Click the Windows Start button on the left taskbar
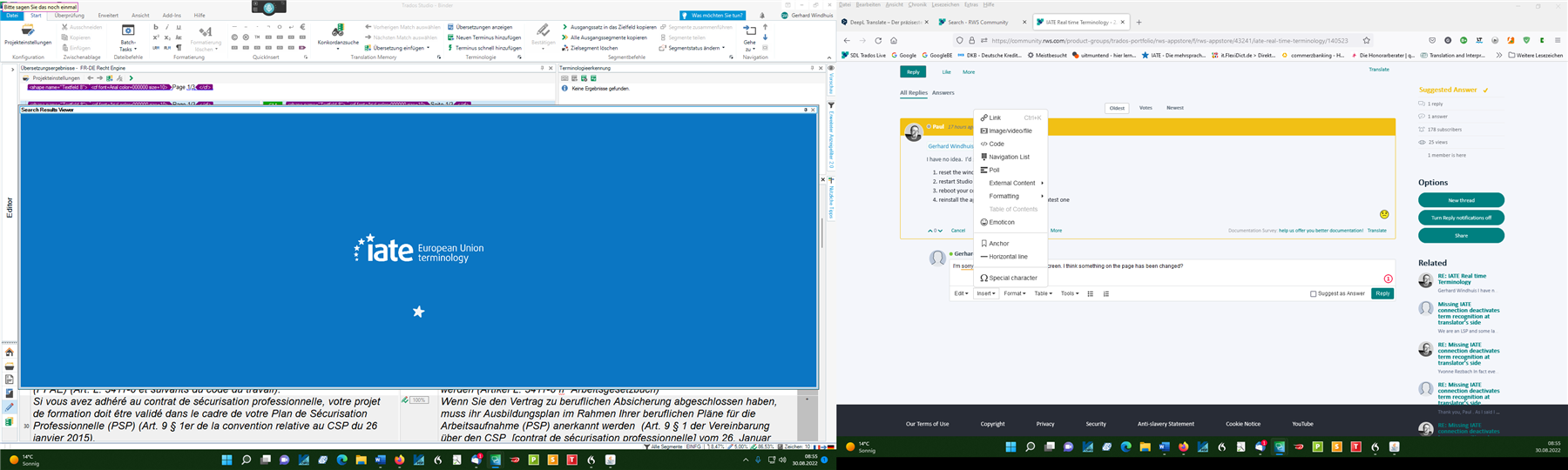 tap(226, 460)
